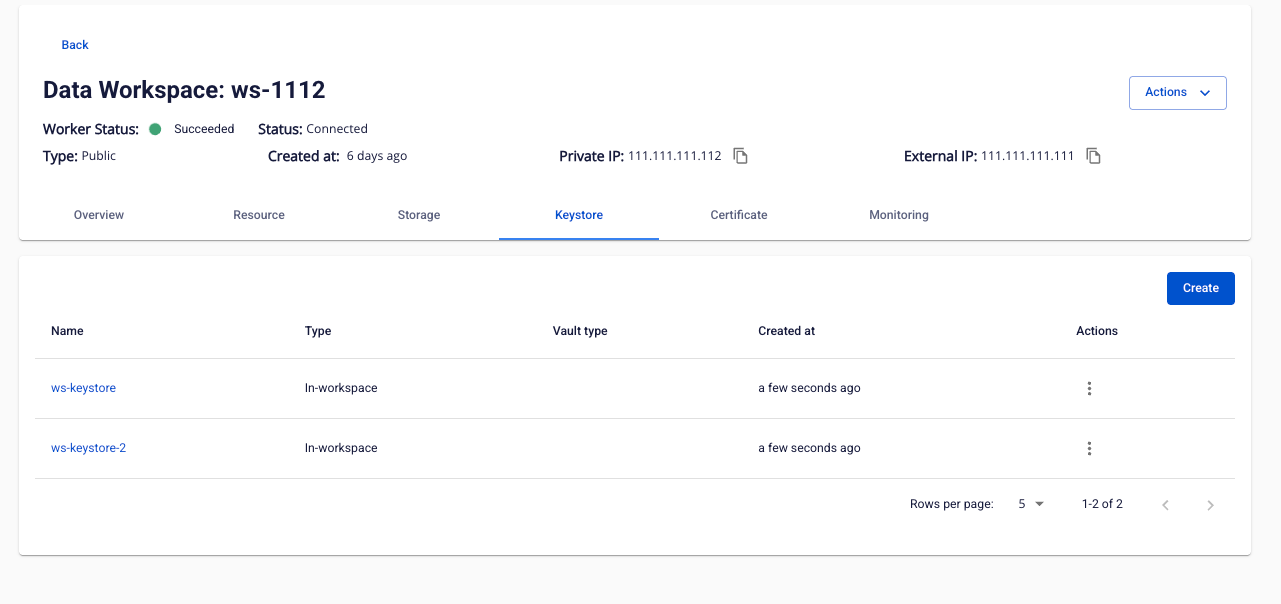The height and width of the screenshot is (604, 1281).
Task: Switch to the Overview tab
Action: coord(99,215)
